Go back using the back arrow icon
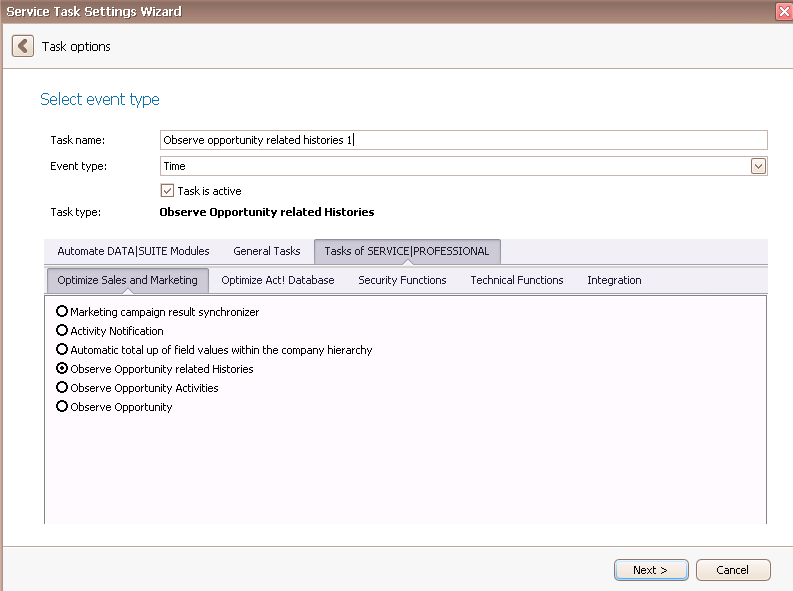The width and height of the screenshot is (793, 591). 23,46
